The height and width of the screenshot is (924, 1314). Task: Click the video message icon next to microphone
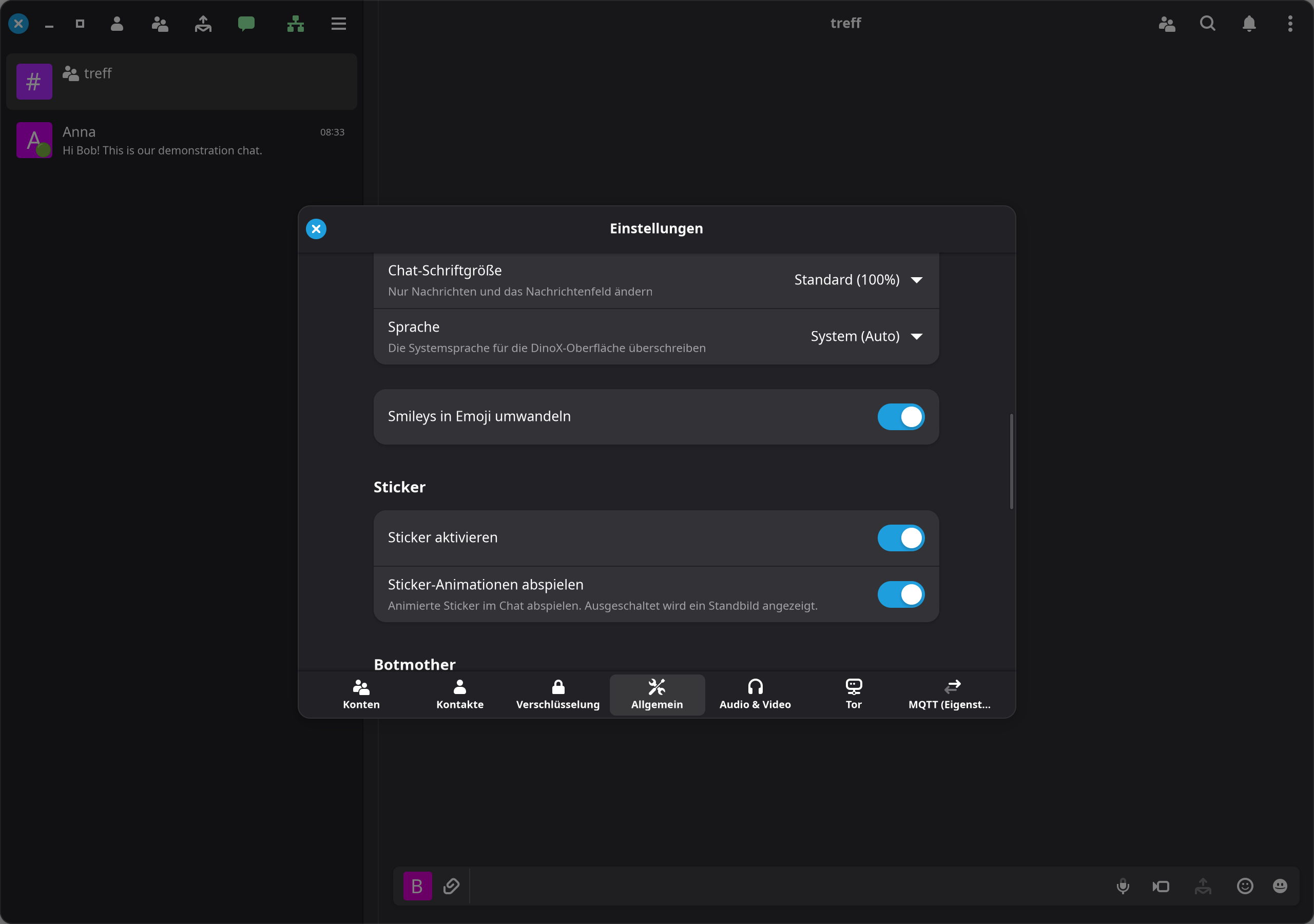click(x=1161, y=886)
